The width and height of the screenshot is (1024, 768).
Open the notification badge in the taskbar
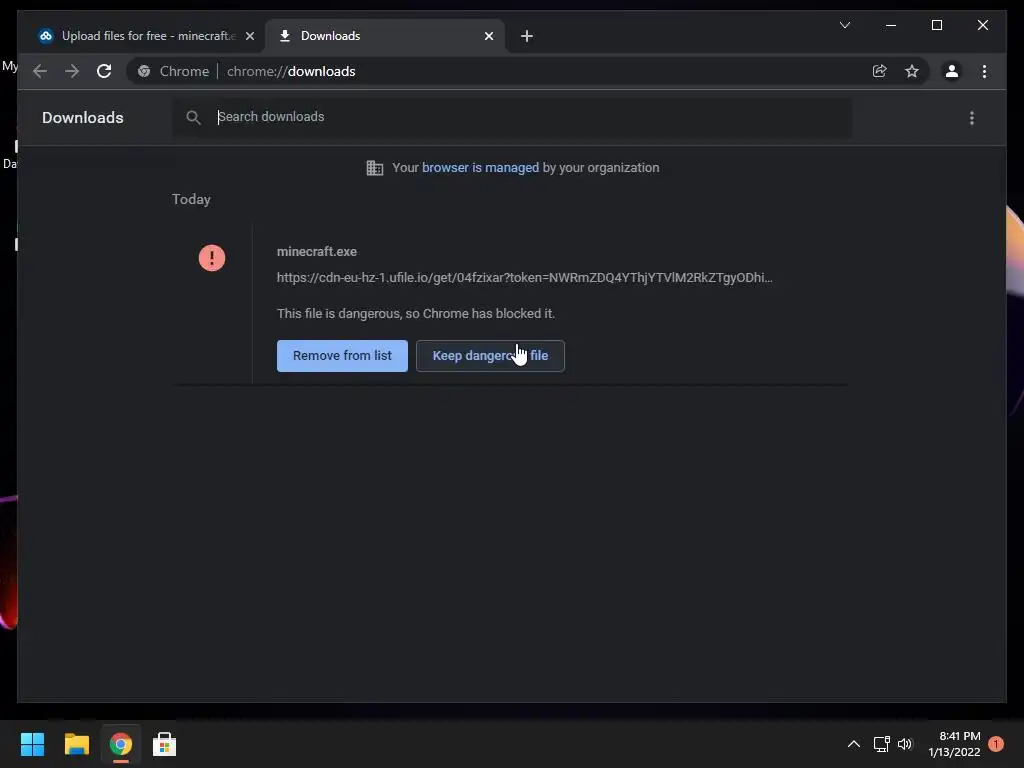(996, 744)
